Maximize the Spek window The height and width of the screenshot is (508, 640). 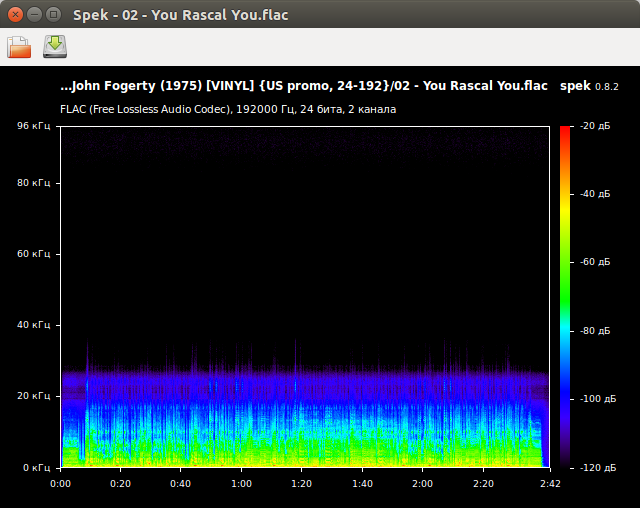point(53,14)
